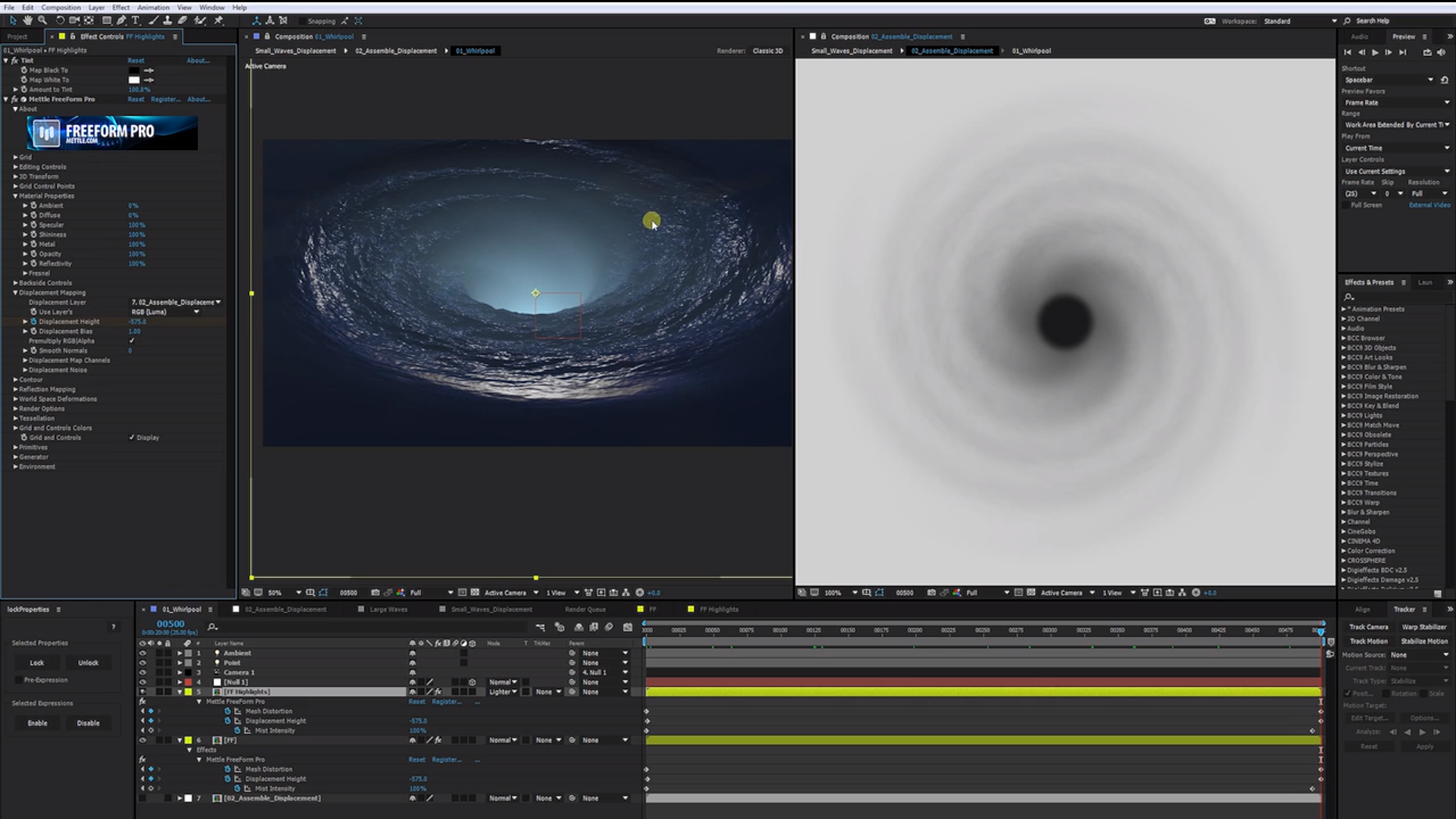This screenshot has width=1456, height=819.
Task: Open the Lighter blending mode dropdown
Action: (x=503, y=692)
